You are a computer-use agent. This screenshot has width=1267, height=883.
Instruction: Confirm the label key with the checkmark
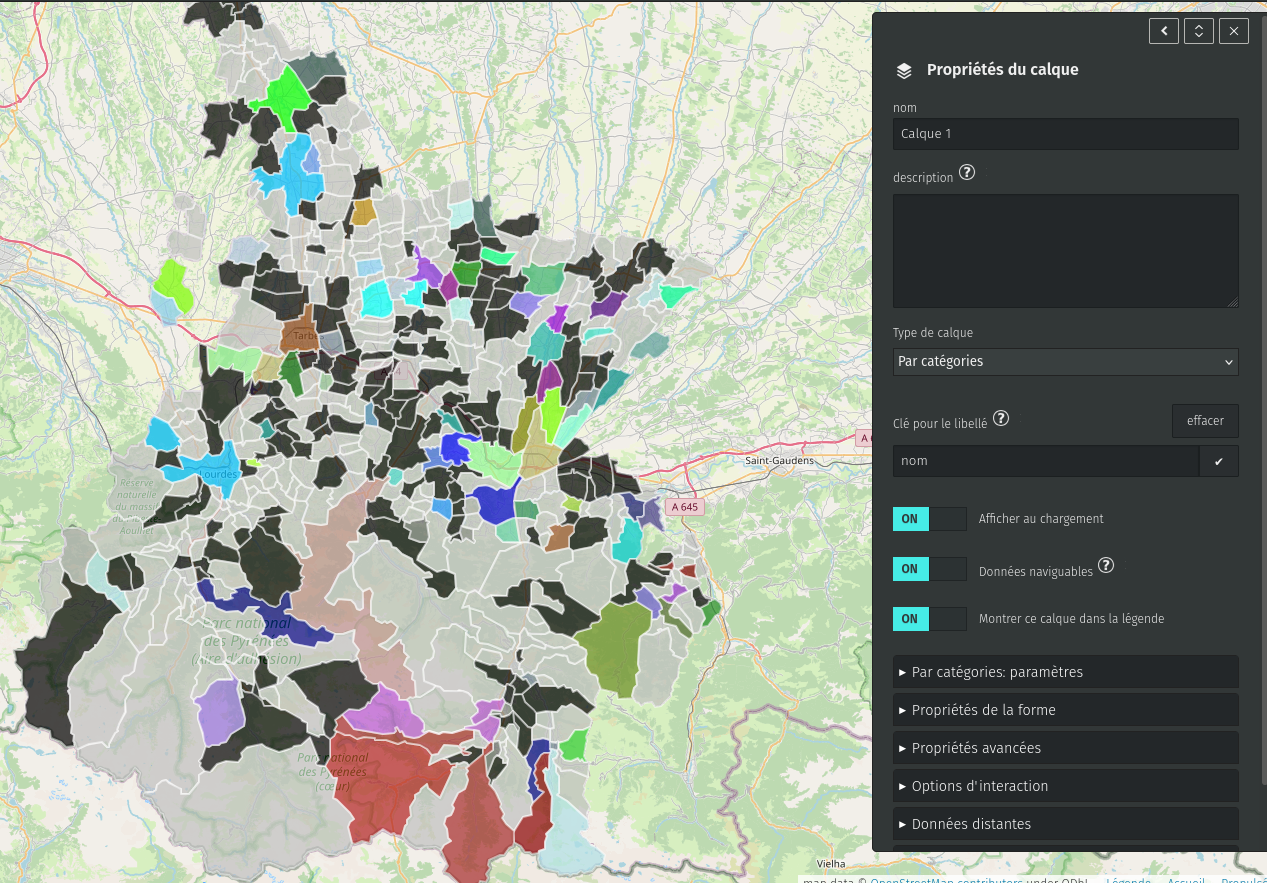pos(1218,461)
